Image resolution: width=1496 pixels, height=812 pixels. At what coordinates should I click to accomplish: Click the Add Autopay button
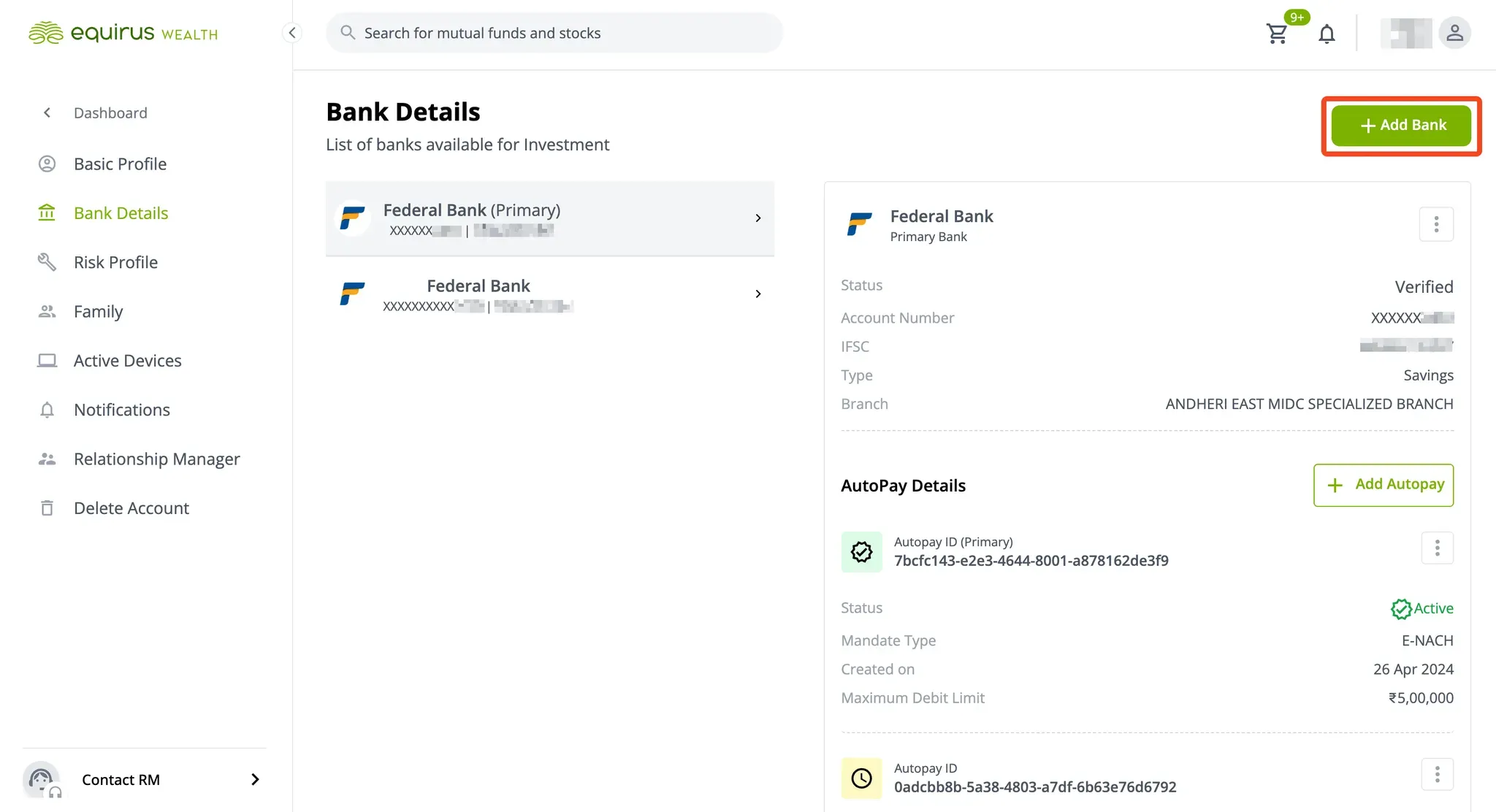1384,485
